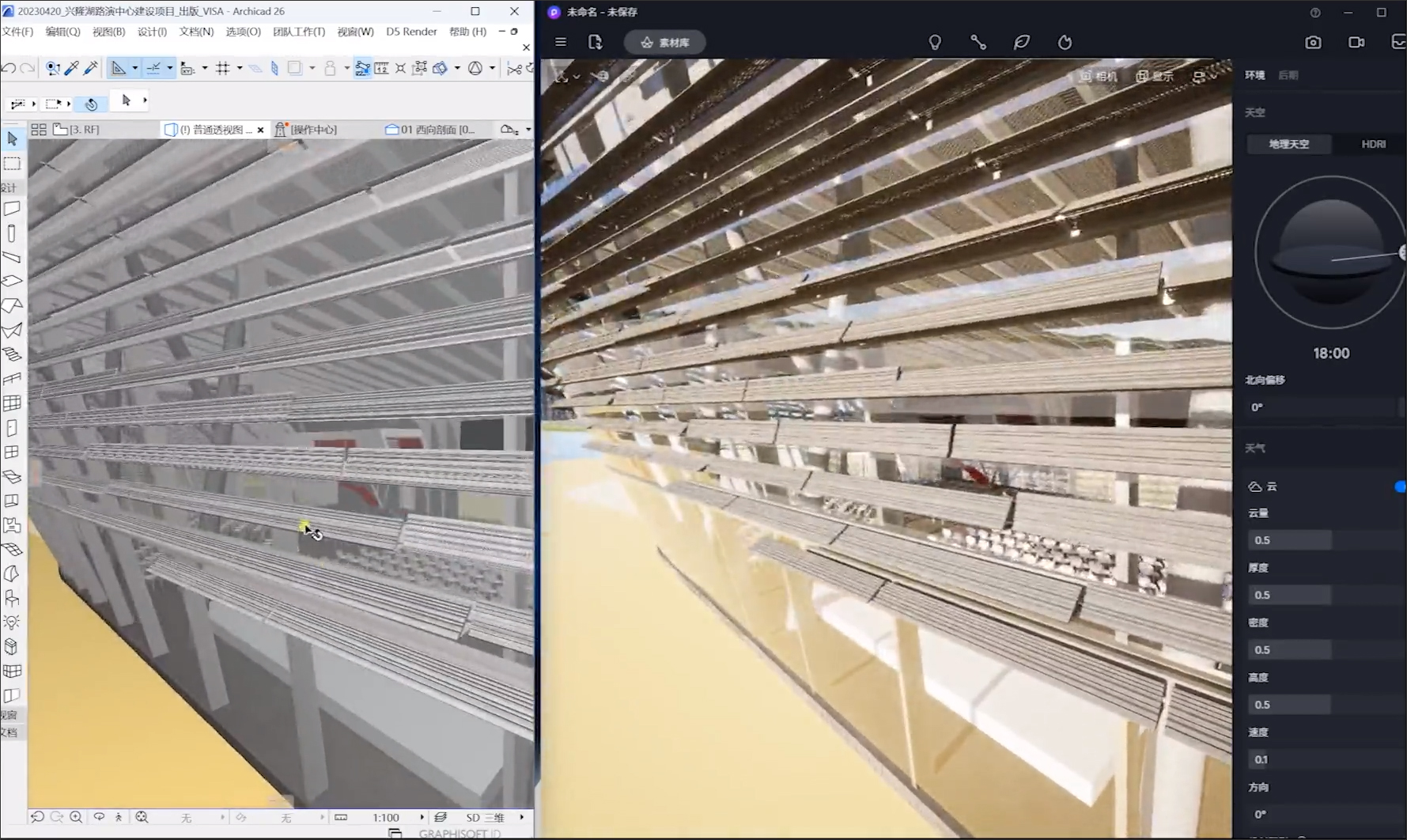1407x840 pixels.
Task: Open the D5 hamburger menu
Action: (x=561, y=43)
